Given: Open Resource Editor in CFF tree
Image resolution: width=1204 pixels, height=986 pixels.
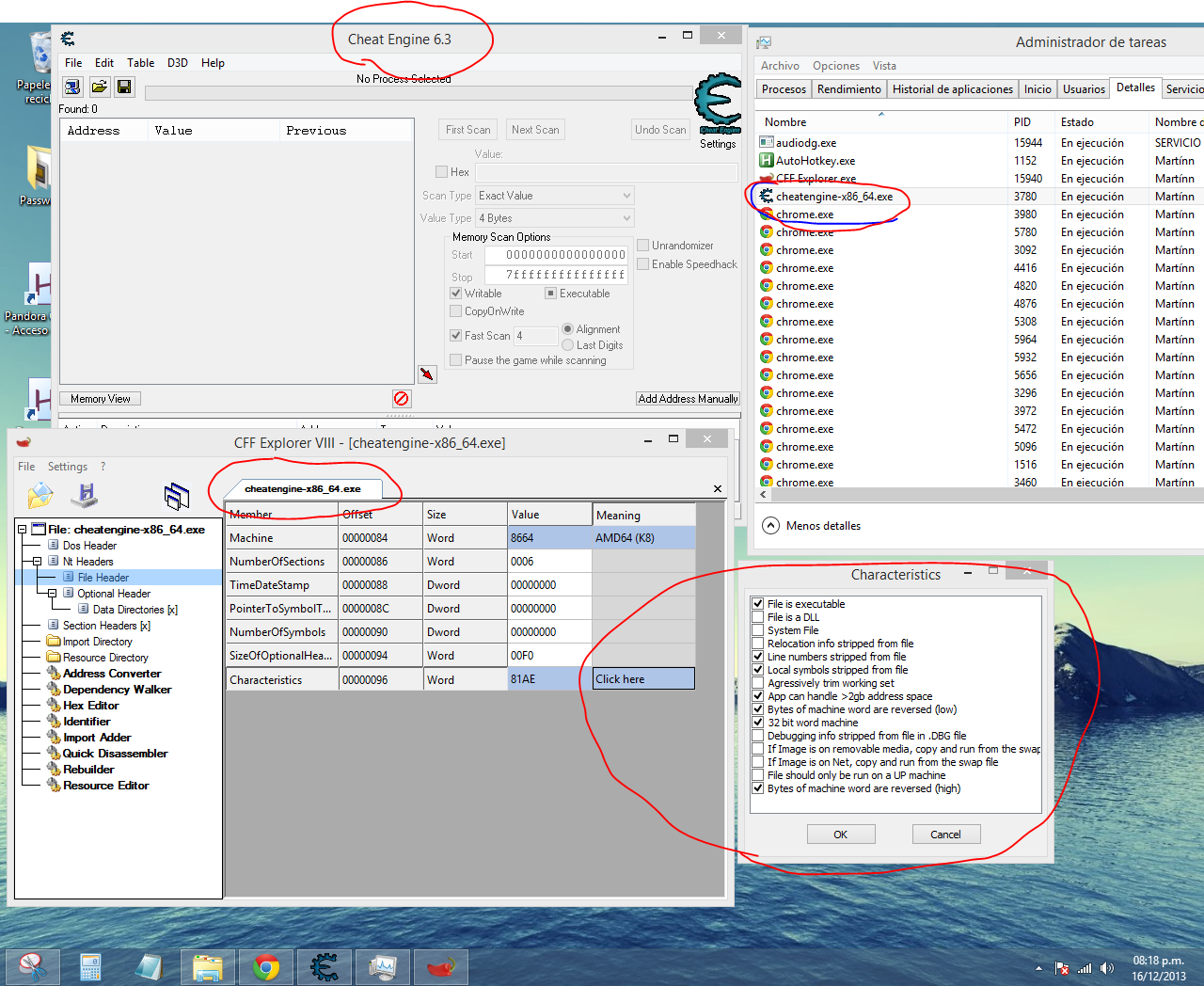Looking at the screenshot, I should point(105,786).
